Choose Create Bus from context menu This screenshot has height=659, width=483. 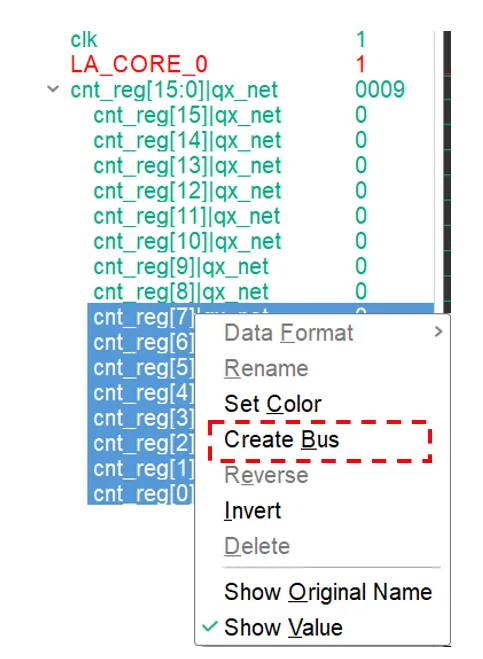point(281,440)
